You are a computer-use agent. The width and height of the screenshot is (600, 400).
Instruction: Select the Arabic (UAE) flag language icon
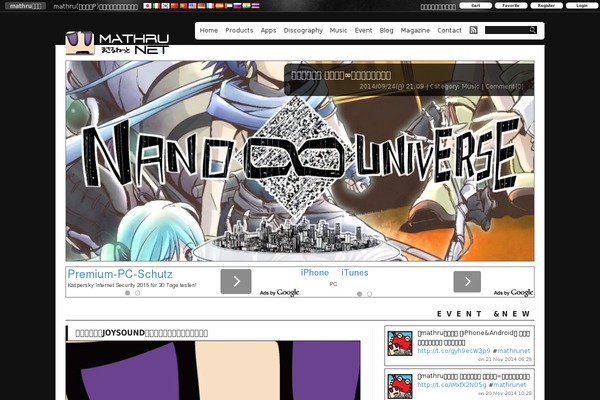tap(228, 6)
